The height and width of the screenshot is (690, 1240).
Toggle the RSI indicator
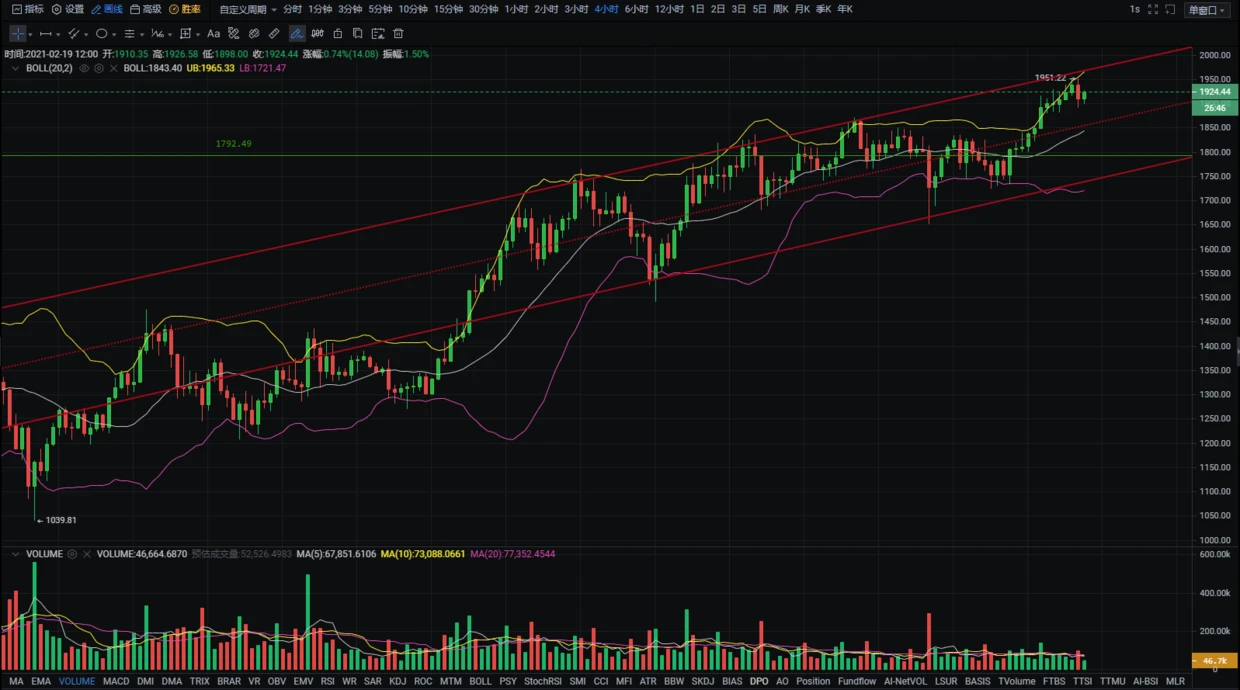328,681
